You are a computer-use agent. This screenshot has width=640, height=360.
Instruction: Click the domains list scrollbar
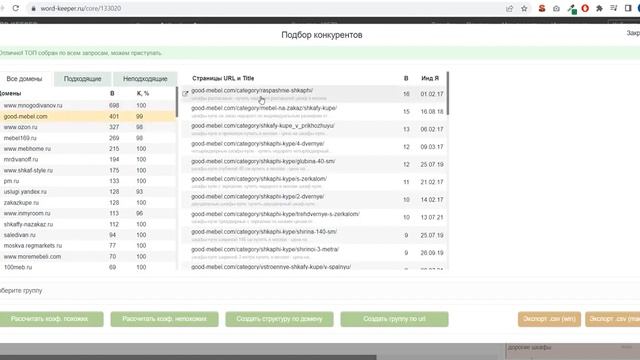(177, 102)
